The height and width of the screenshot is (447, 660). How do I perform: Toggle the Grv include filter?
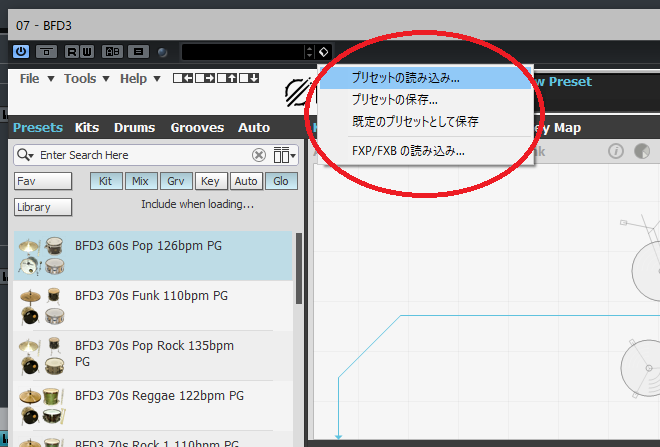(176, 181)
